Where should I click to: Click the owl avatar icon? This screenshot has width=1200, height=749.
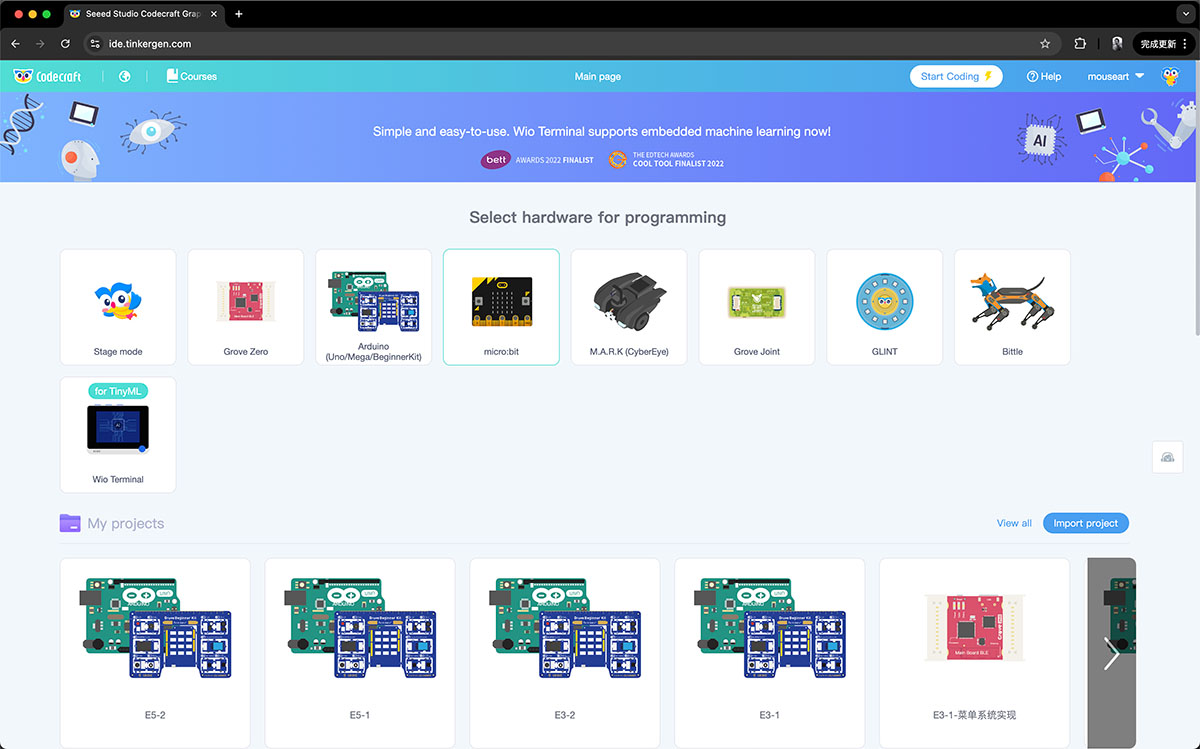click(1170, 76)
